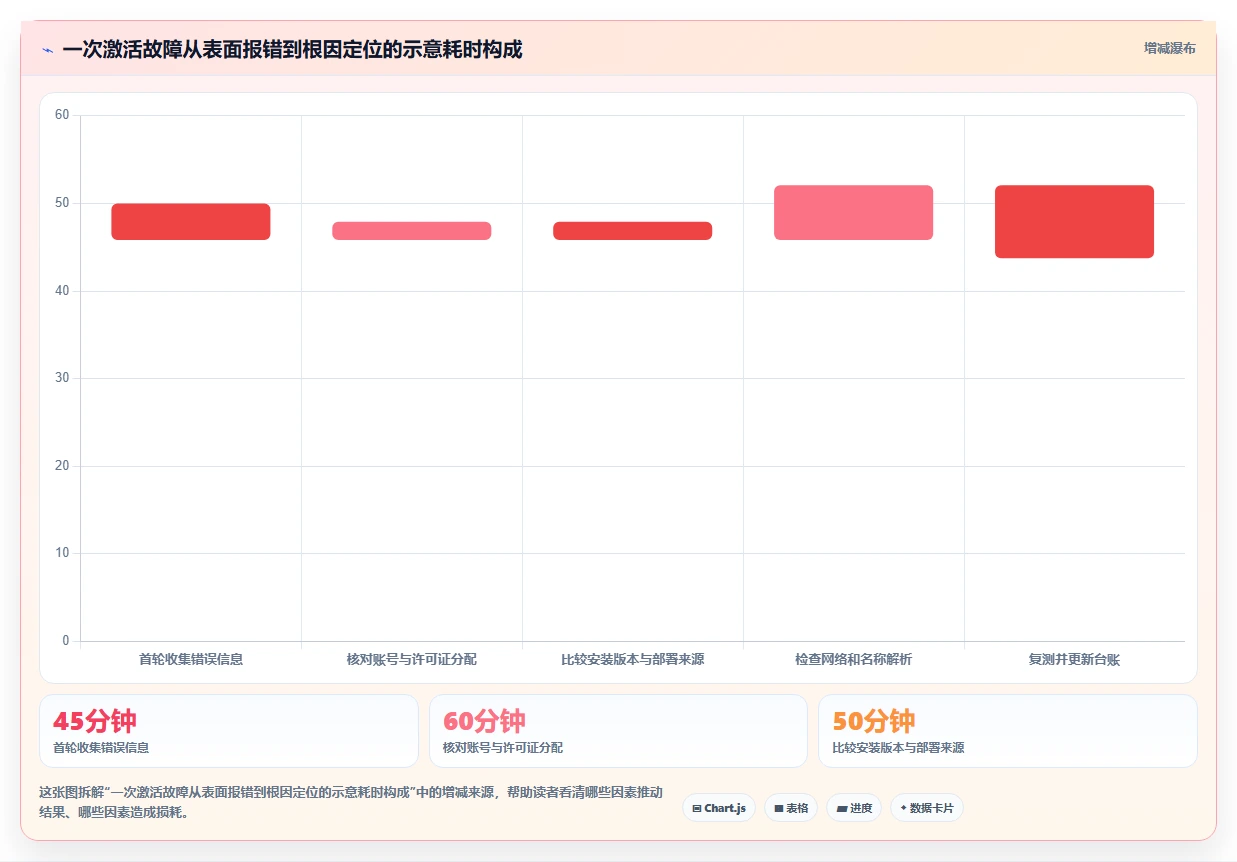Click y-axis tick value 50
The height and width of the screenshot is (862, 1237).
[x=62, y=203]
